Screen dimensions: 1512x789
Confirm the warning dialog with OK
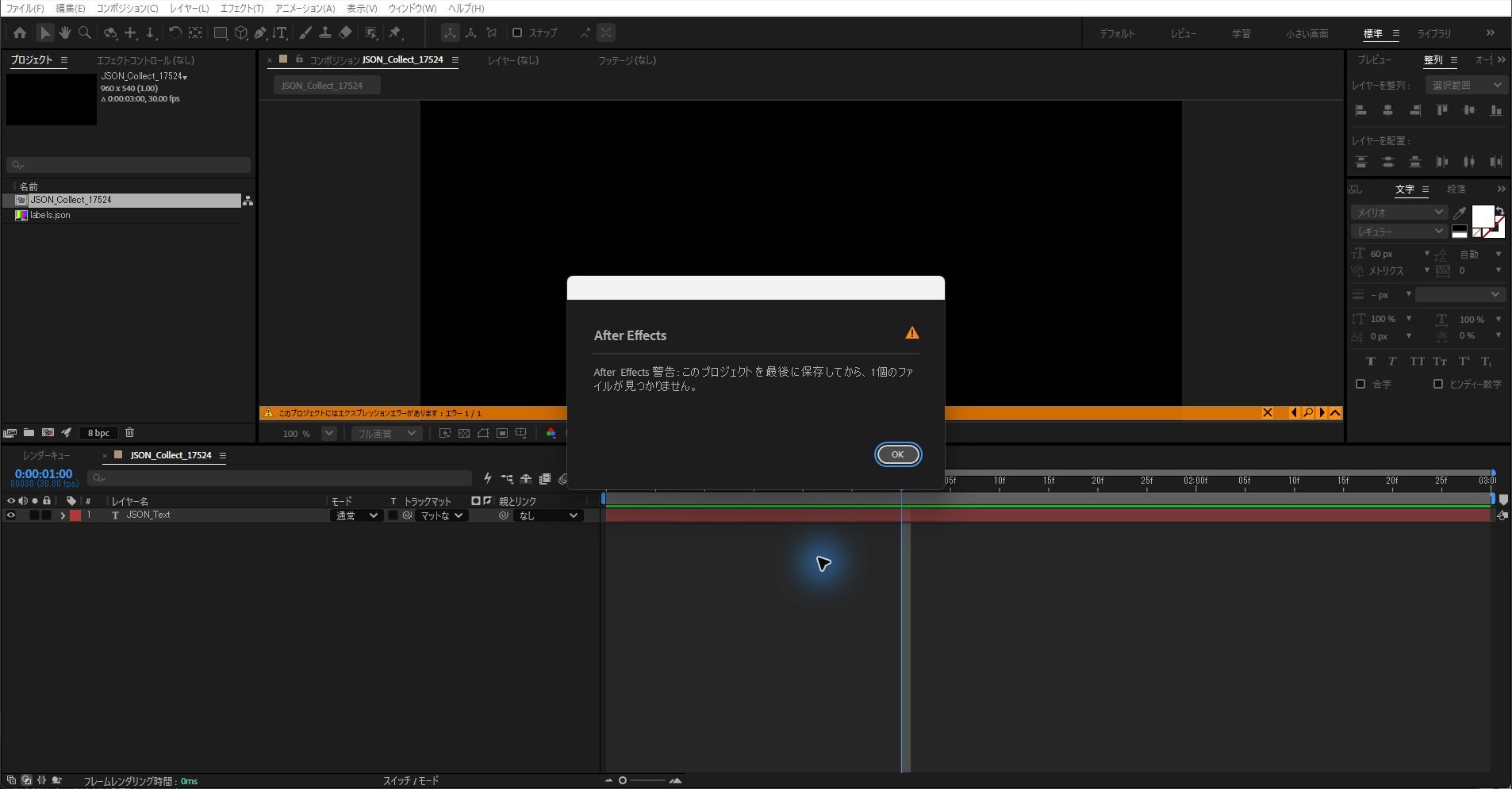898,454
